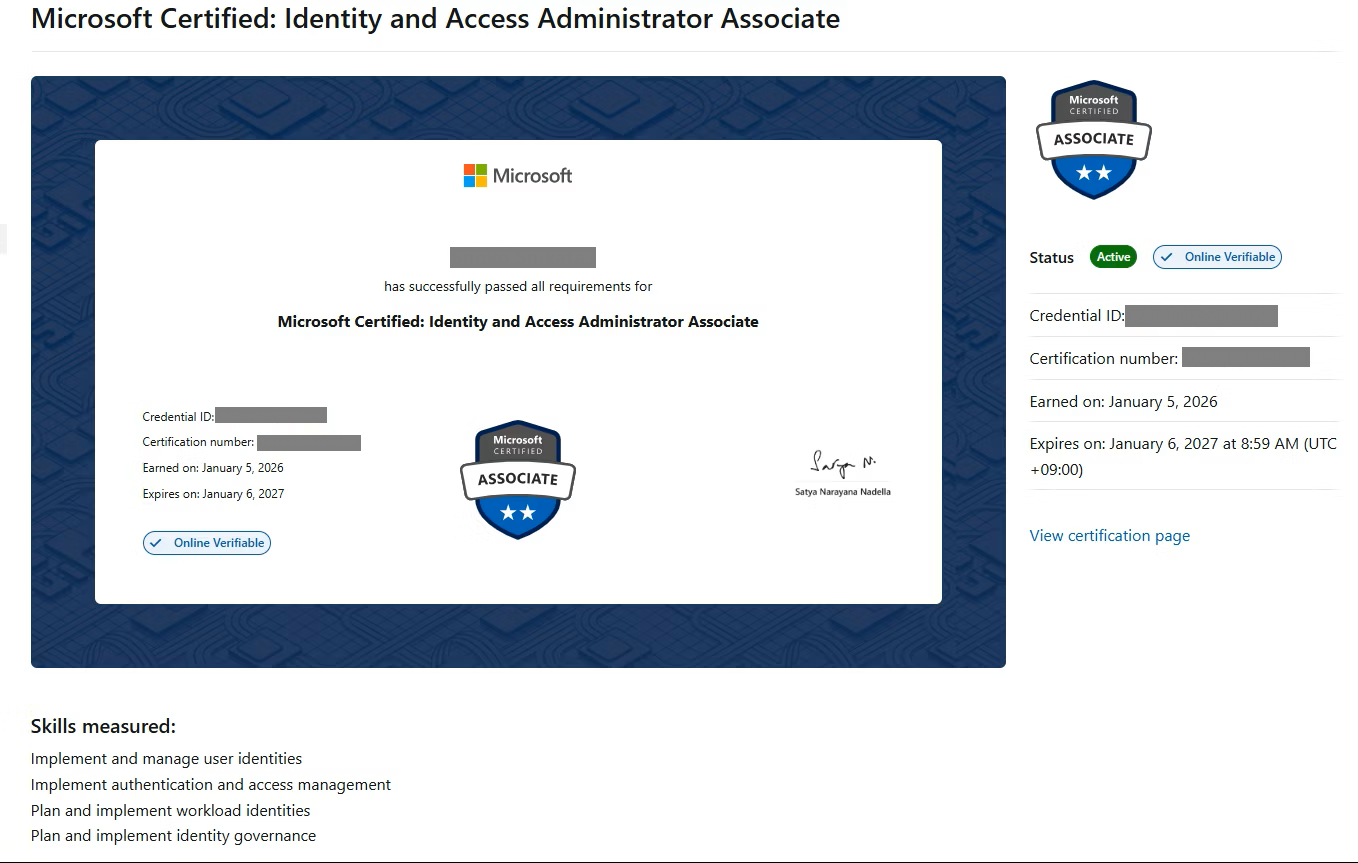Click "Plan and implement workload identities" skill

coord(170,811)
